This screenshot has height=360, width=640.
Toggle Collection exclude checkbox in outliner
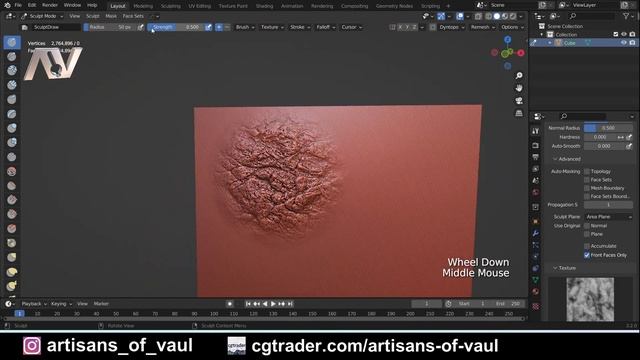(x=616, y=35)
